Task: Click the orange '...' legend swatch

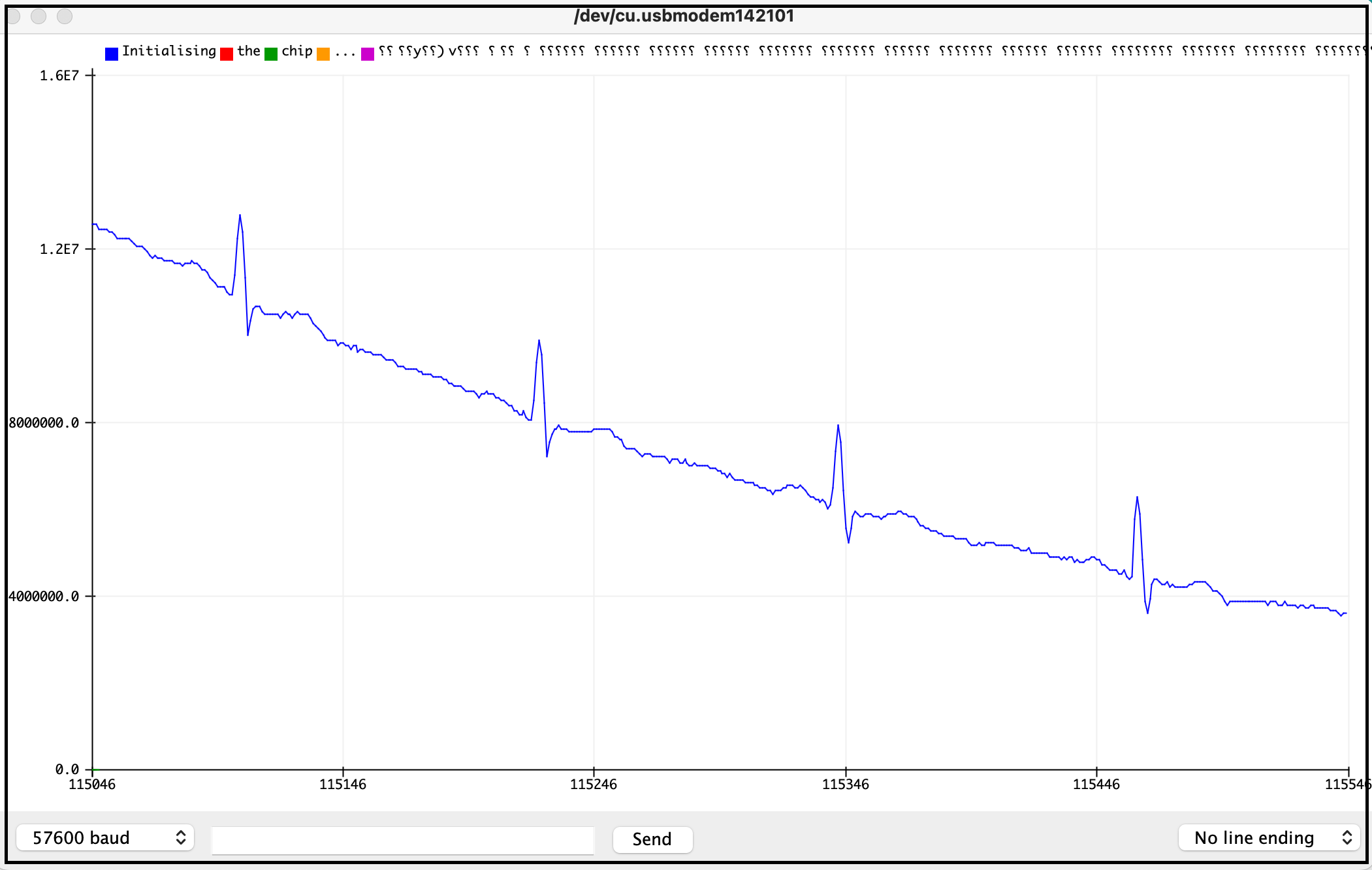Action: tap(323, 54)
